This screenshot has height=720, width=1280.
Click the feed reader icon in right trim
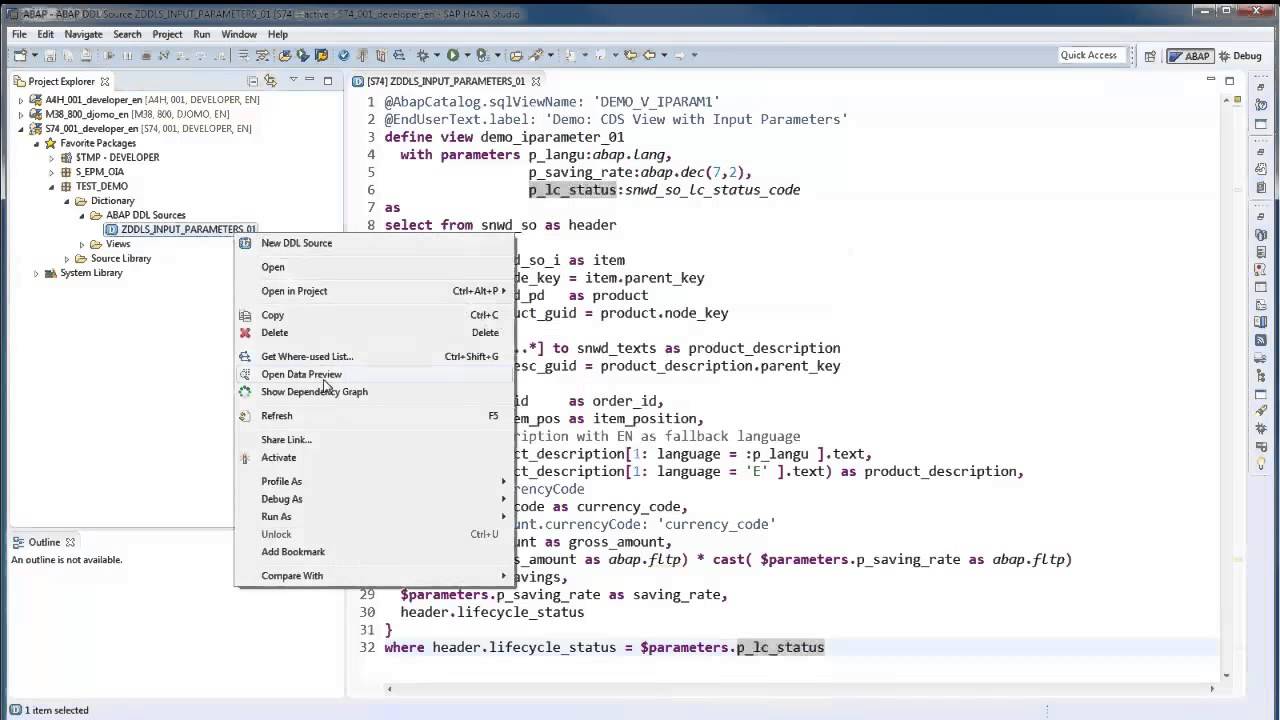[1261, 340]
